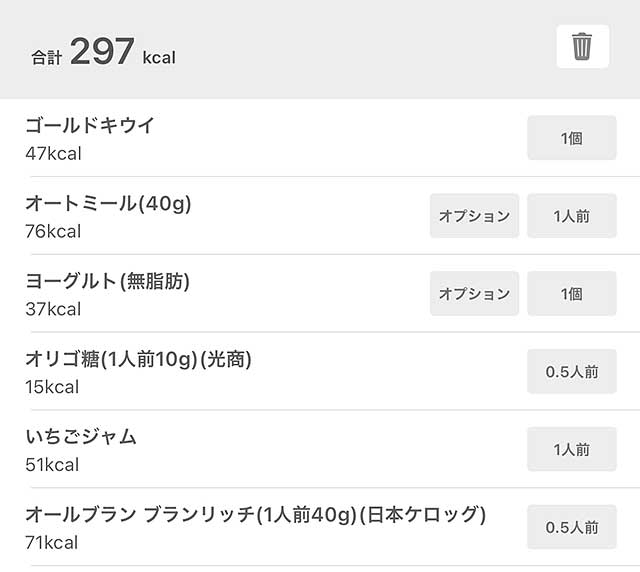The width and height of the screenshot is (640, 572).
Task: Click the 合計 297 kcal total
Action: (x=104, y=52)
